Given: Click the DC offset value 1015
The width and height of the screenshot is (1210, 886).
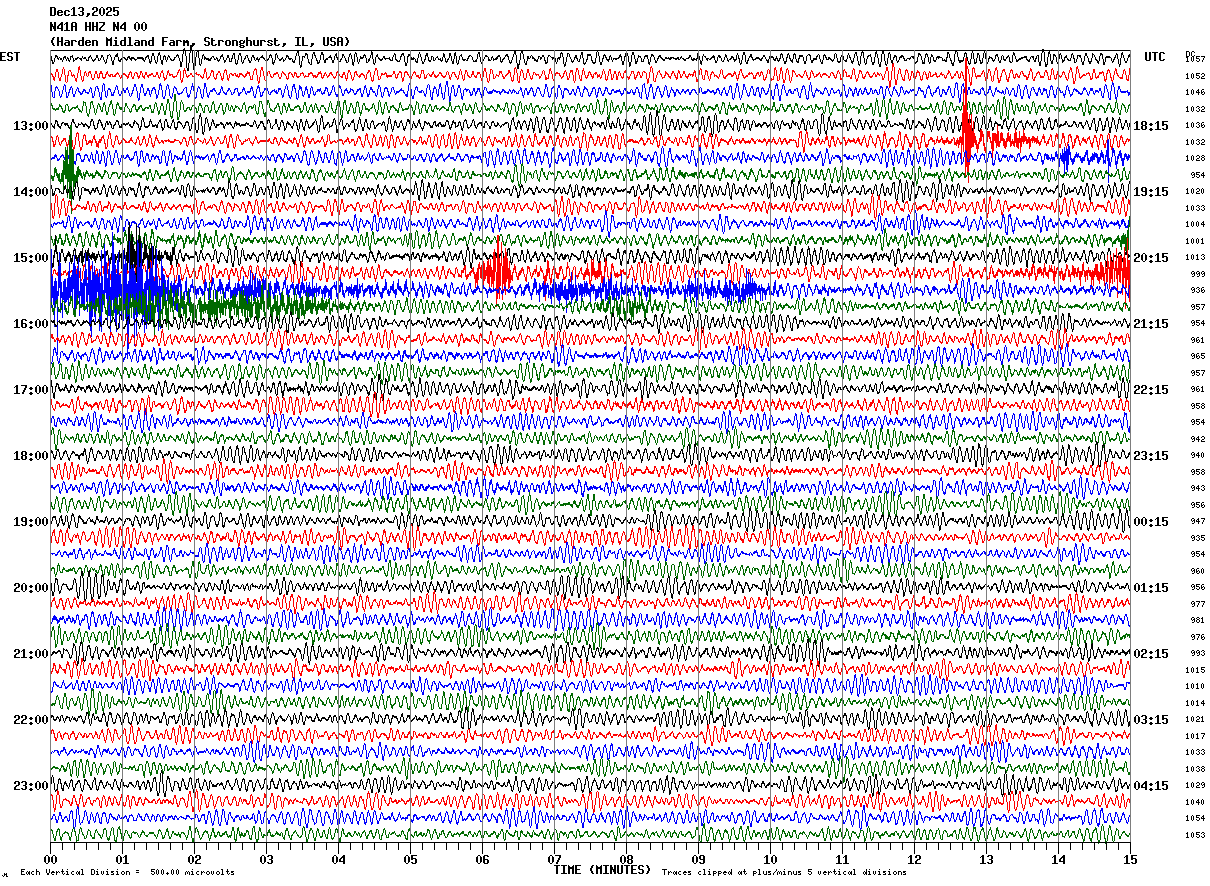Looking at the screenshot, I should (x=1195, y=670).
